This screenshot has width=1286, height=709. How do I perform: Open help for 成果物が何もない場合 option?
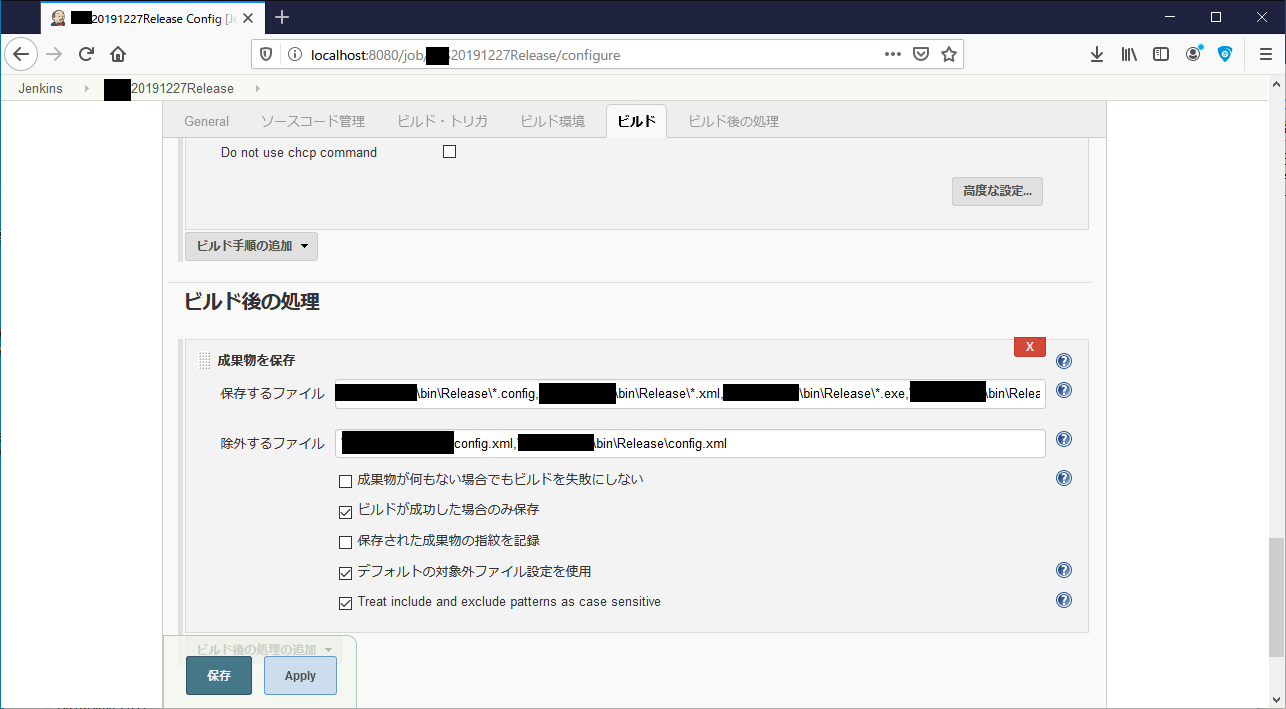click(1064, 478)
